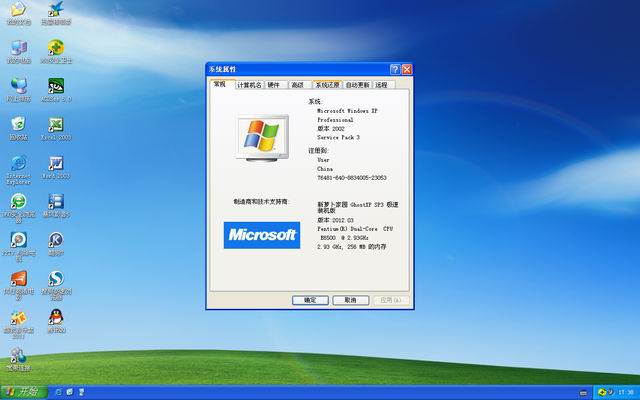Close the System Properties dialog
This screenshot has width=640, height=400.
pos(407,69)
